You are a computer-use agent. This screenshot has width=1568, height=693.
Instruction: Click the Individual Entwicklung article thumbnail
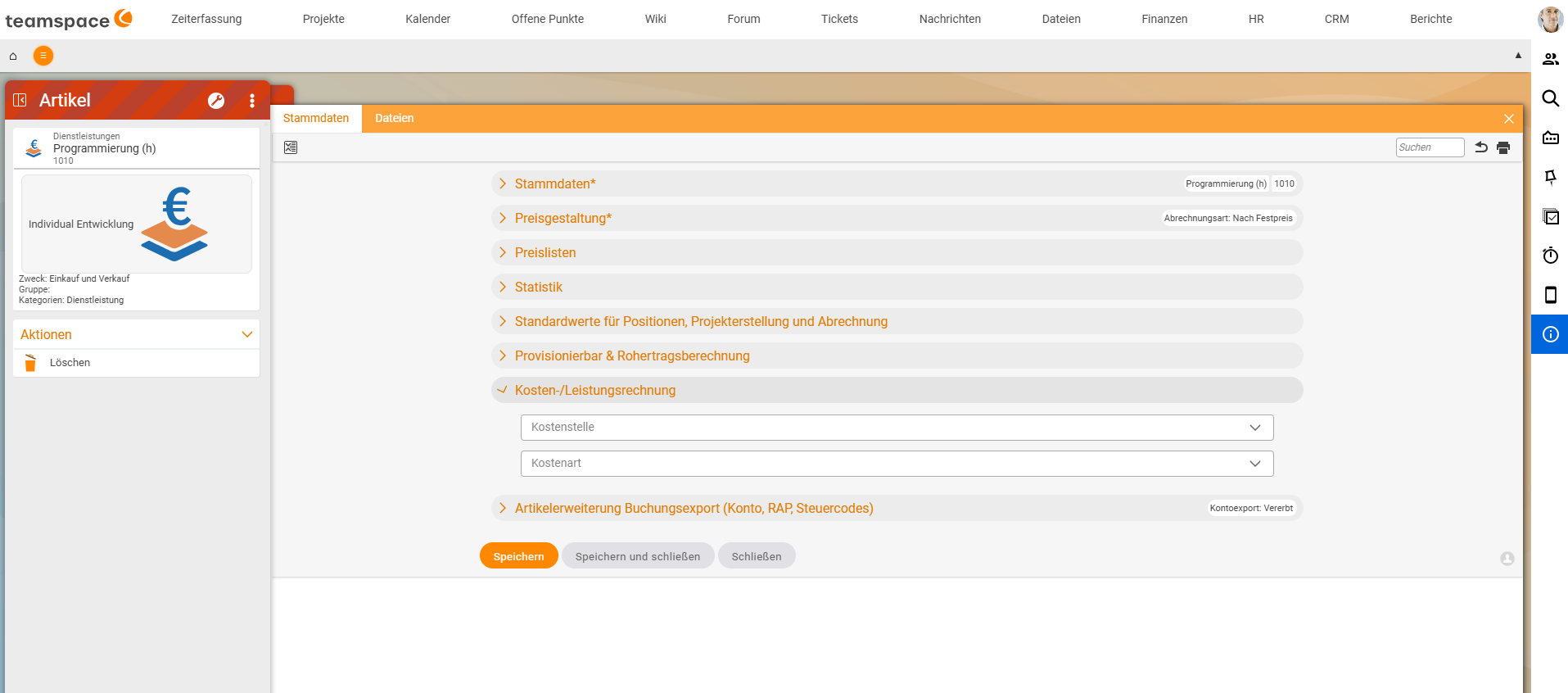137,224
